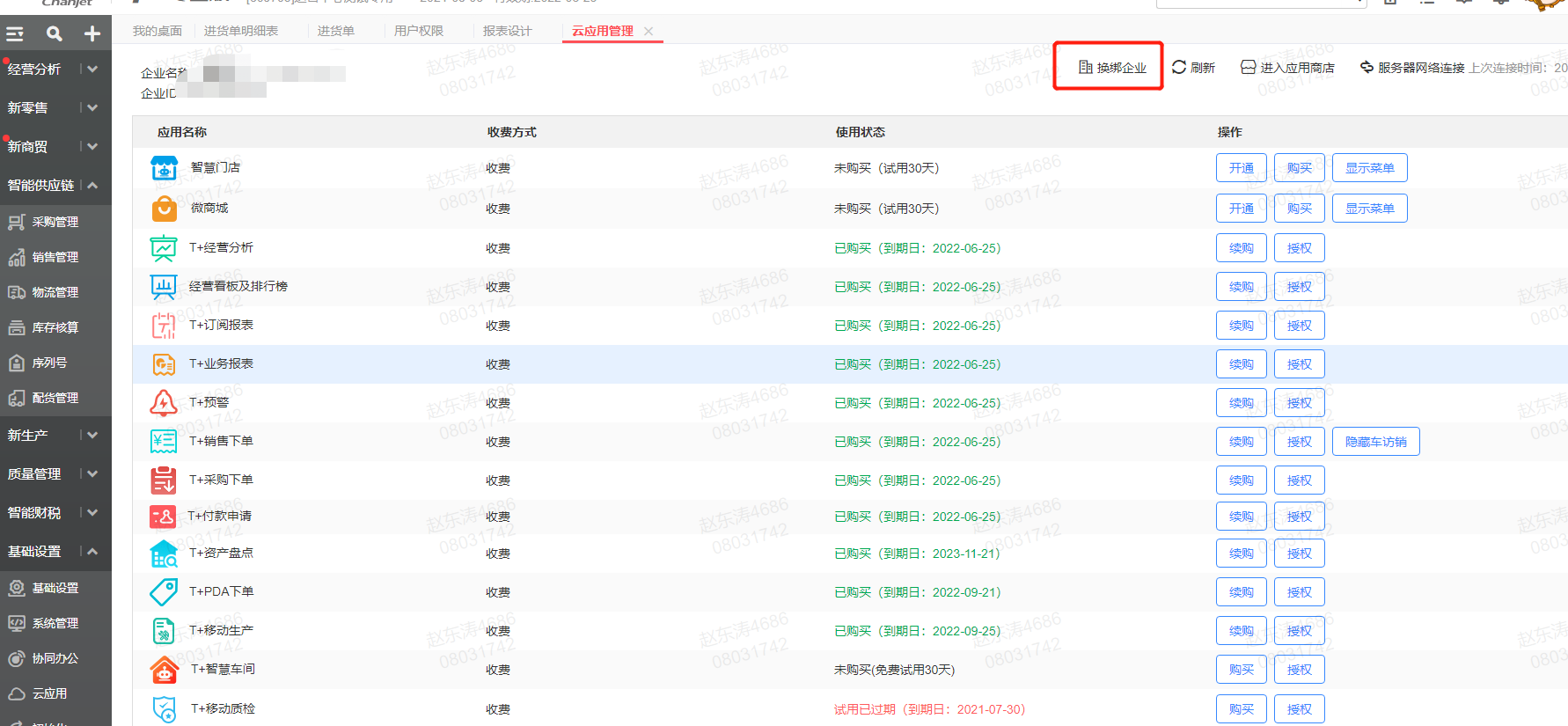Switch to the 用户权限 tab
This screenshot has width=1568, height=726.
click(x=419, y=31)
